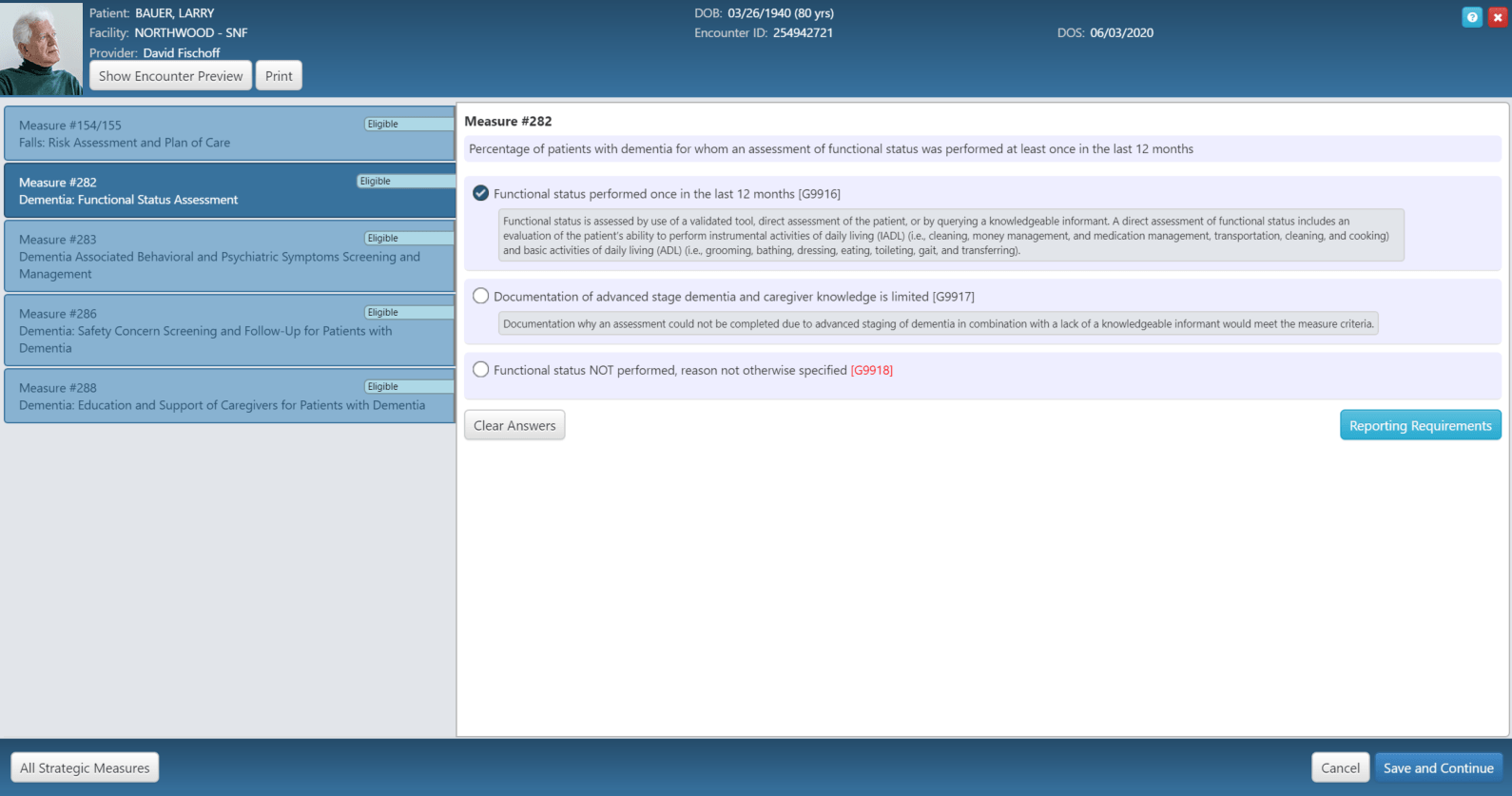
Task: Select Measure #282 Dementia Functional Status Assessment
Action: click(x=229, y=190)
